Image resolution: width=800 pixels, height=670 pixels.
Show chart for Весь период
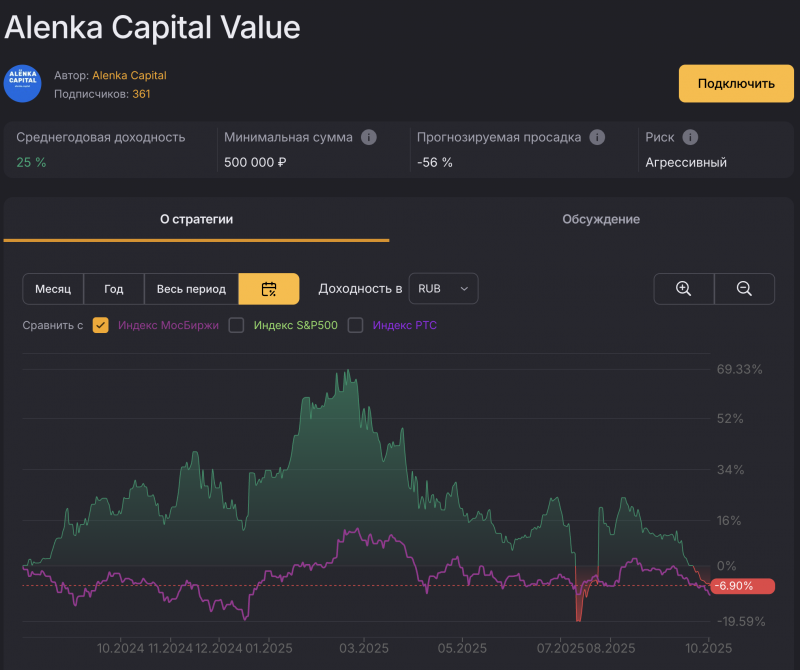pyautogui.click(x=191, y=289)
